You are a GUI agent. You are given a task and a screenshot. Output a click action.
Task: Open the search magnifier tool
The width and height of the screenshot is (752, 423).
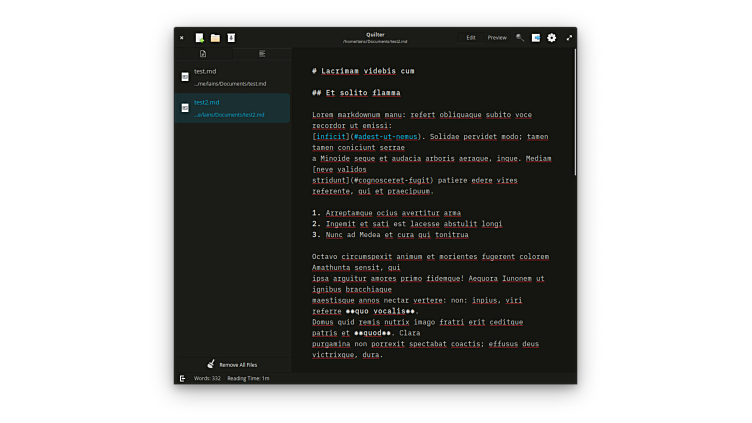point(519,38)
